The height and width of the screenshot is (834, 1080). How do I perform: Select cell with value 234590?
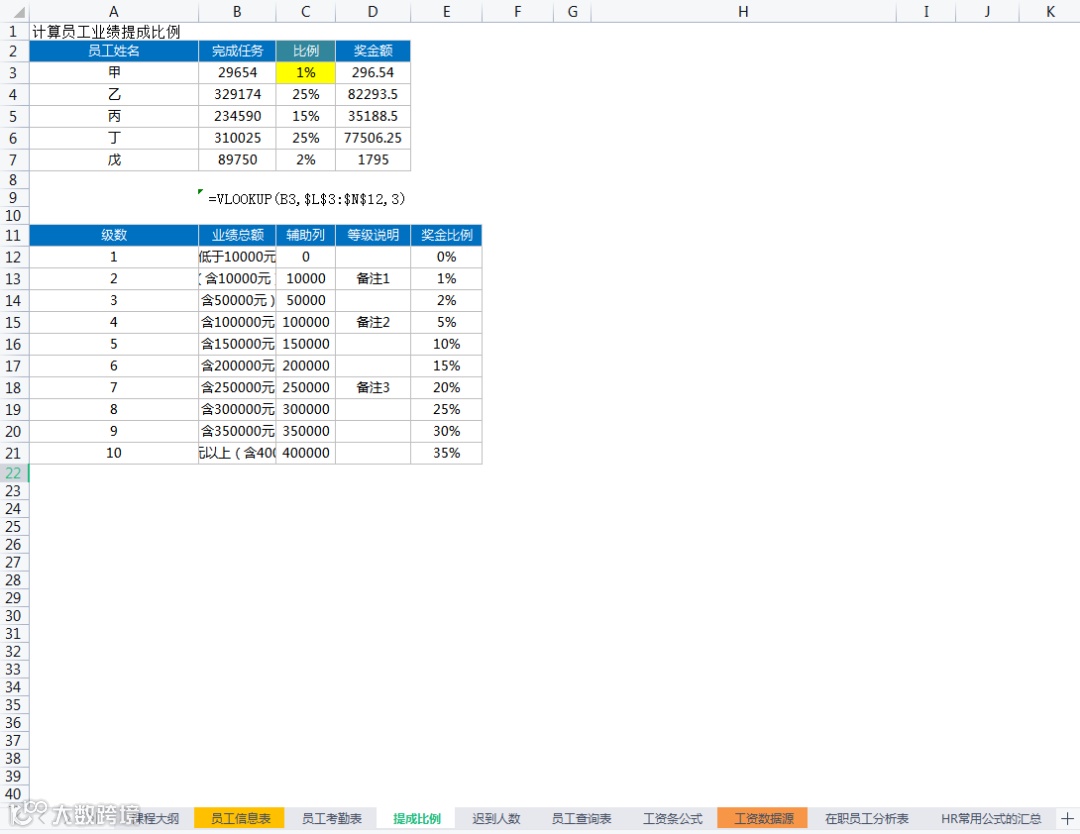237,116
